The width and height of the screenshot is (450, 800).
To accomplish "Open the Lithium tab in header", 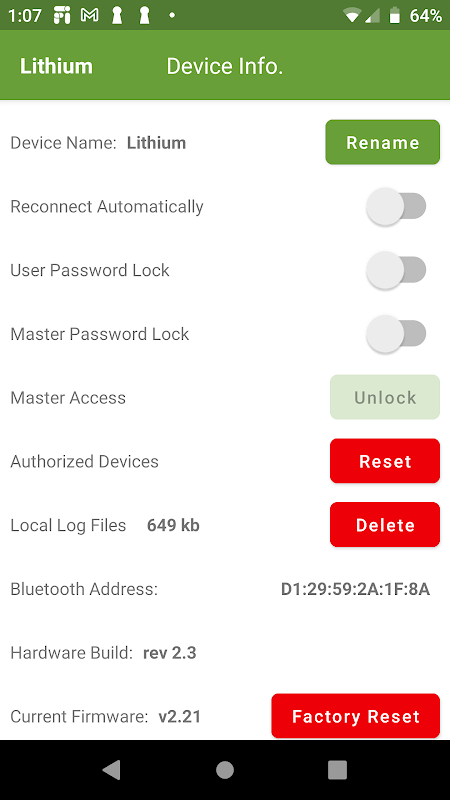I will click(56, 66).
